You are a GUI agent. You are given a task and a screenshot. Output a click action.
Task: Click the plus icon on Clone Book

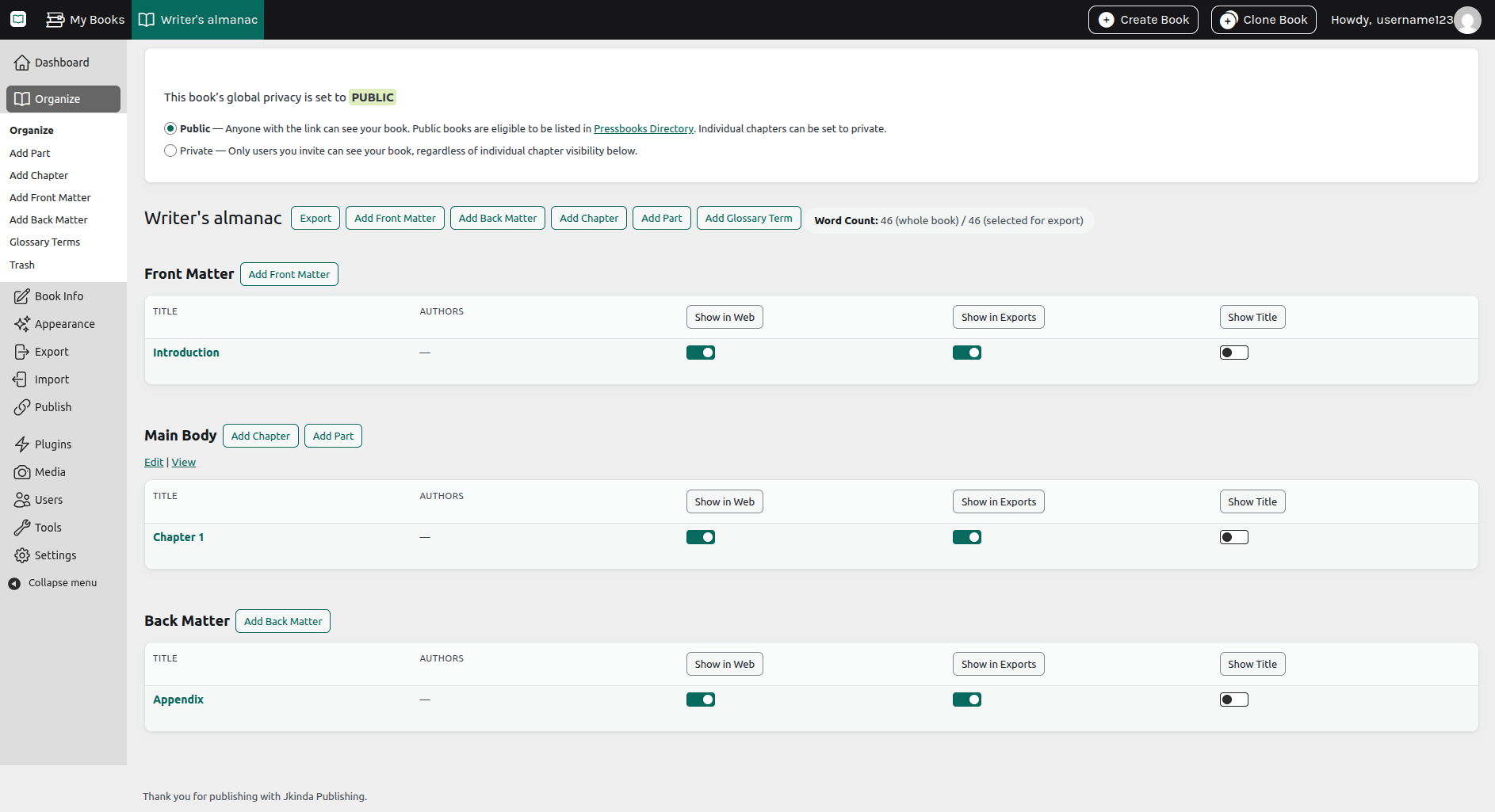[x=1229, y=20]
